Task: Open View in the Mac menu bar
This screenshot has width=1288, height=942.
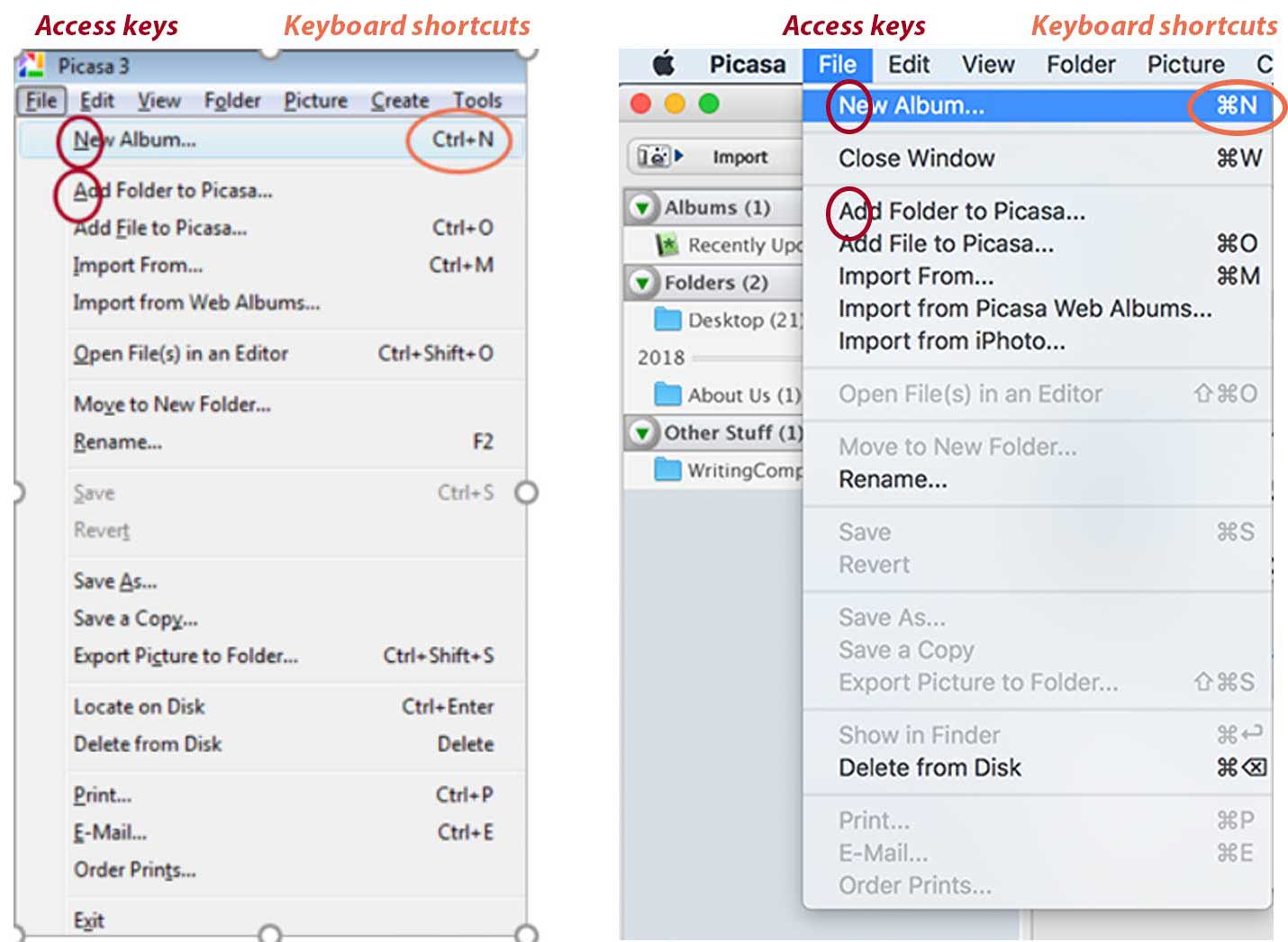Action: pyautogui.click(x=988, y=64)
